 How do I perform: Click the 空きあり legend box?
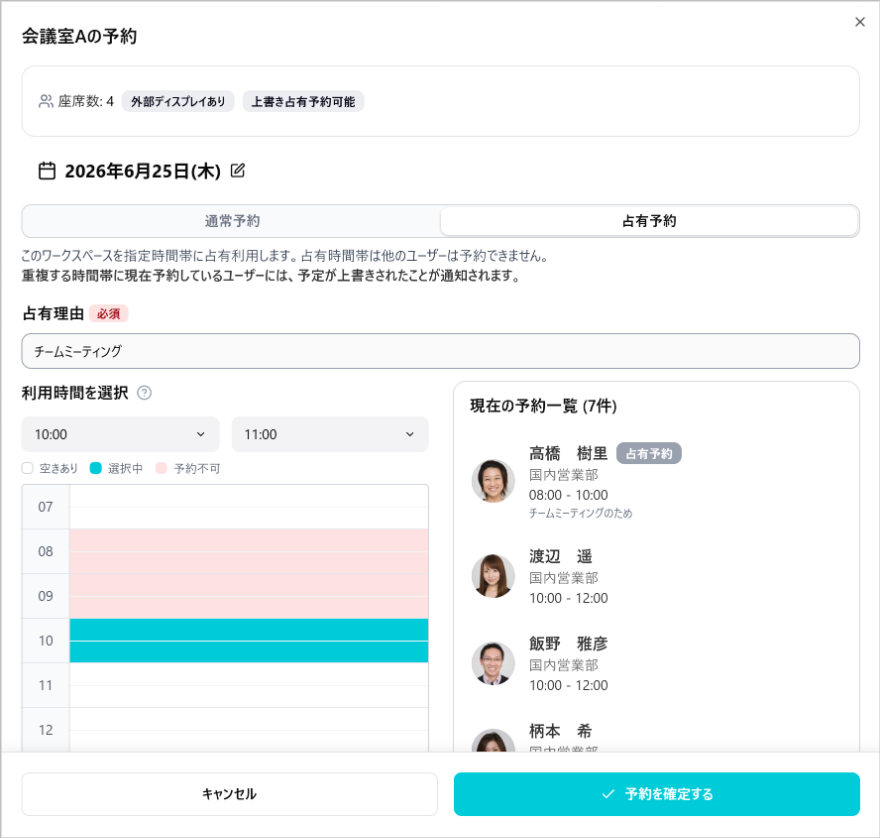point(28,468)
